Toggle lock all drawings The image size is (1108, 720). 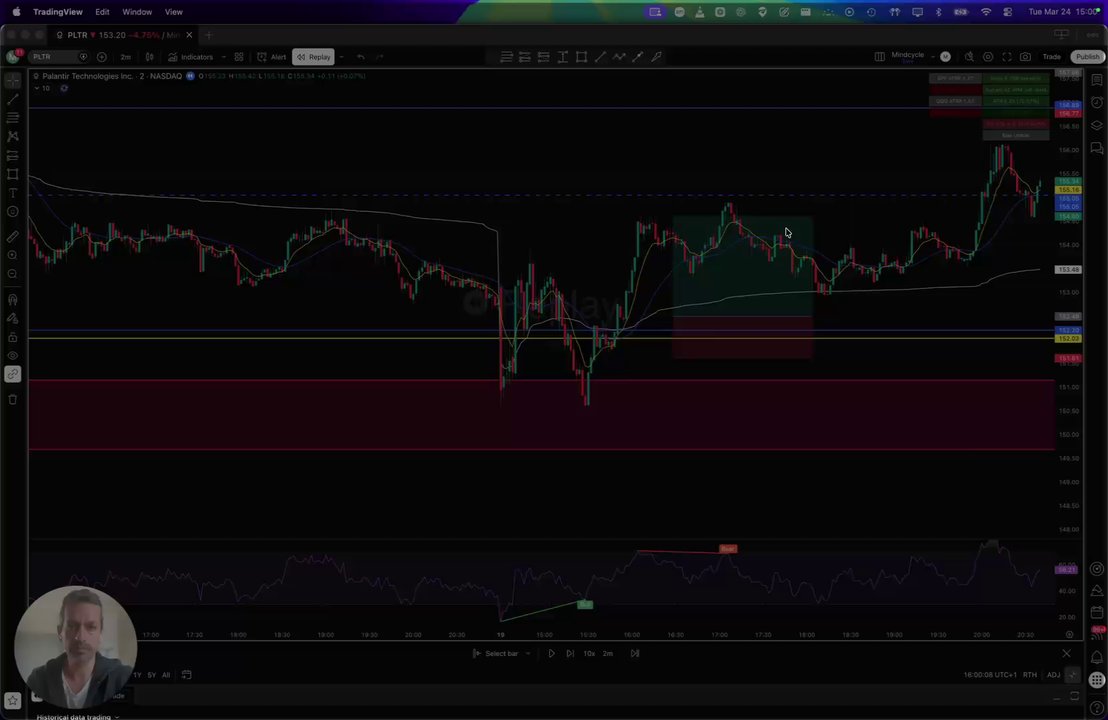[x=13, y=337]
